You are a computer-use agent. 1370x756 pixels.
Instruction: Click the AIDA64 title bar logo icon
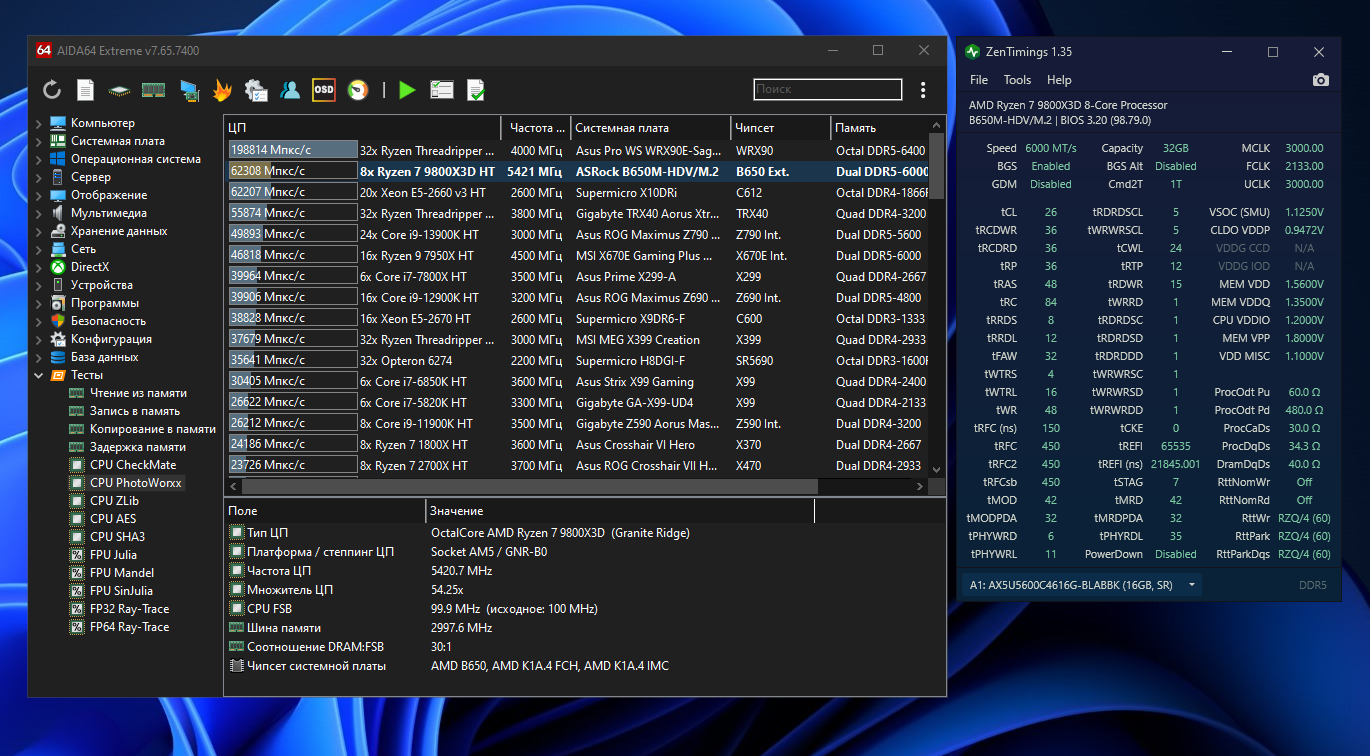(44, 50)
